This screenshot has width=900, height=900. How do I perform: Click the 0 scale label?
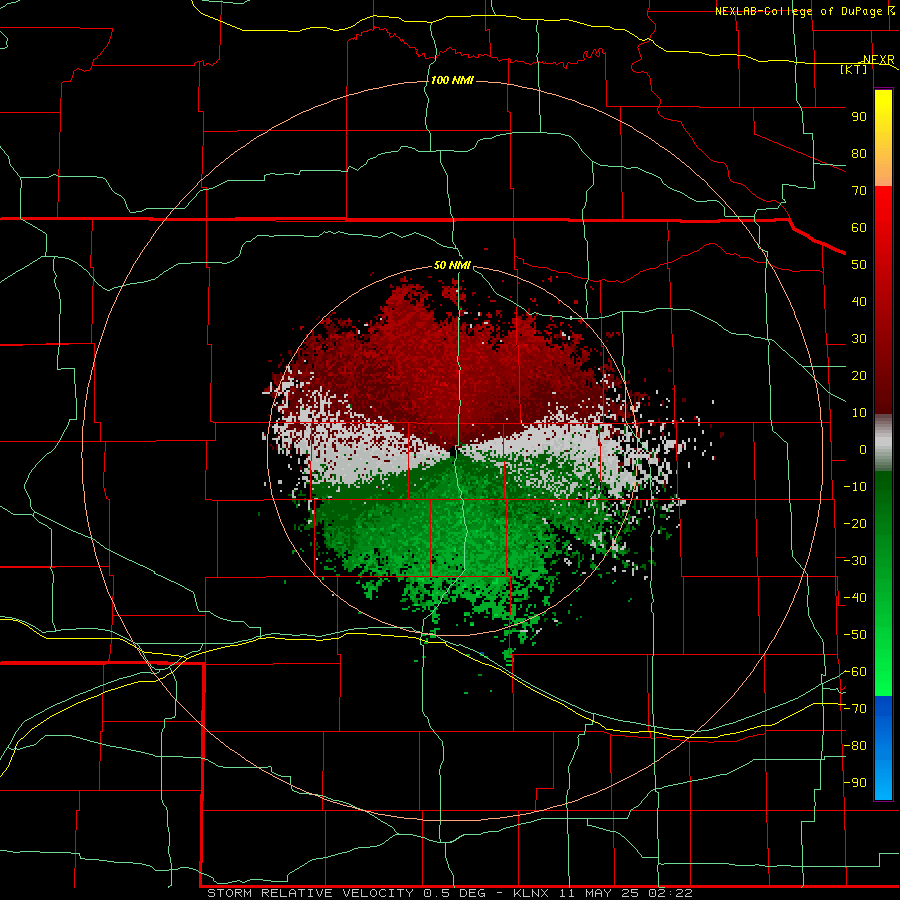pyautogui.click(x=863, y=450)
